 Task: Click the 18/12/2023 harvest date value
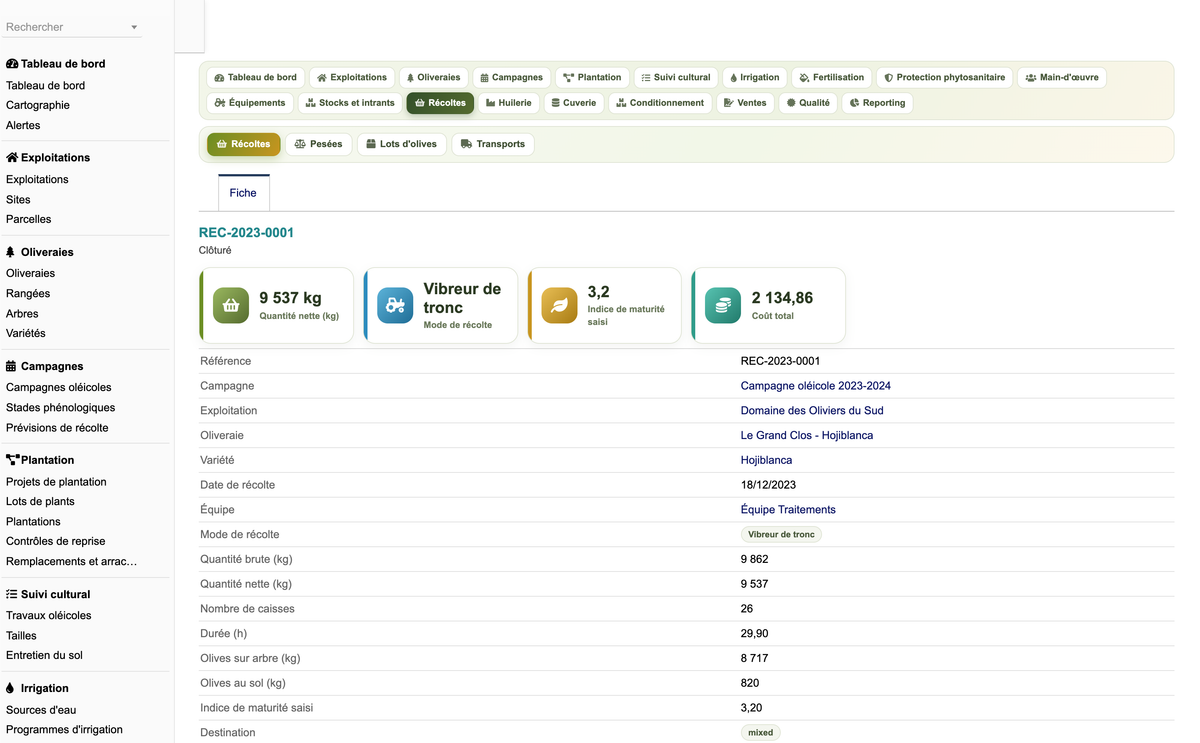tap(768, 485)
